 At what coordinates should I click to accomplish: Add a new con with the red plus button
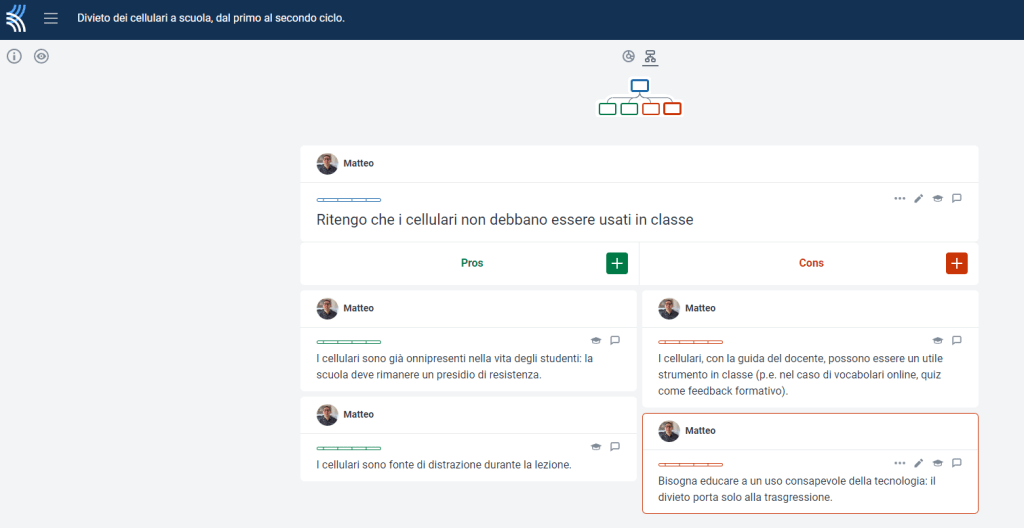[956, 263]
